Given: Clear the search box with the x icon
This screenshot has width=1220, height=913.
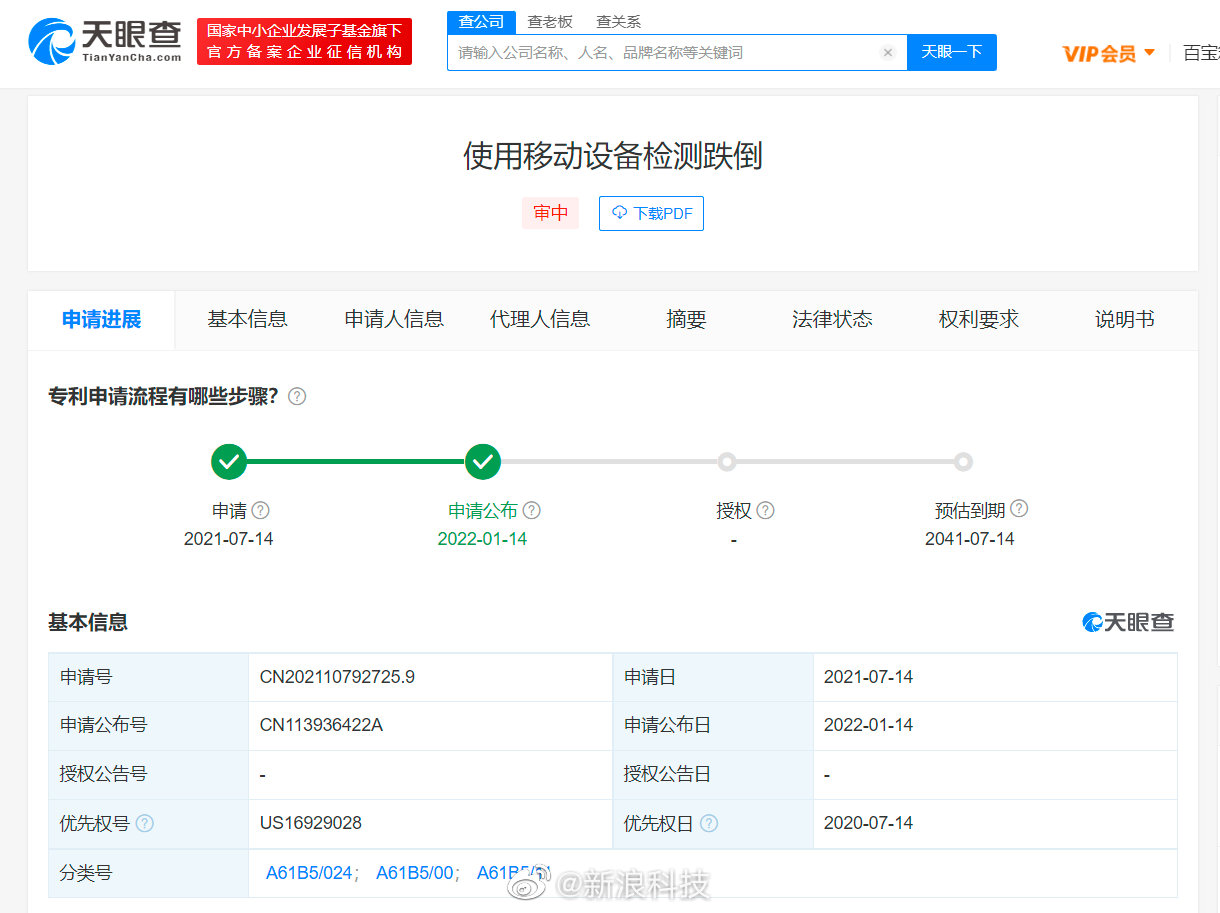Looking at the screenshot, I should (x=887, y=53).
